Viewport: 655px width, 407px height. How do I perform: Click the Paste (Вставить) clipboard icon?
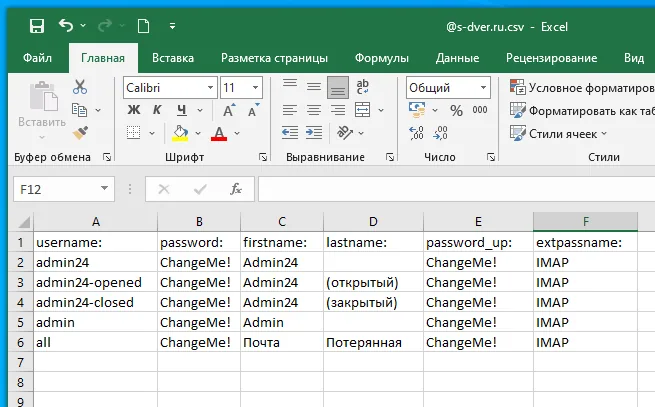43,96
